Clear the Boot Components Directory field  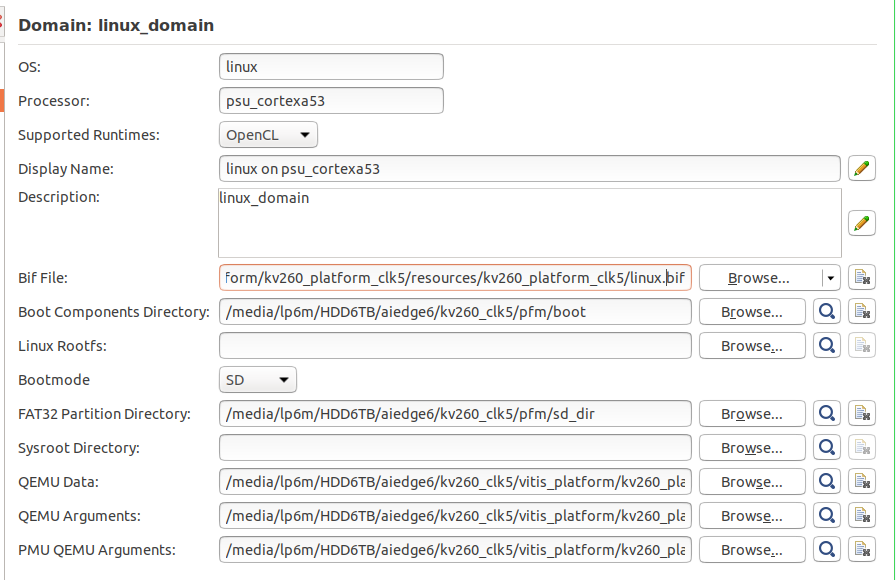862,312
